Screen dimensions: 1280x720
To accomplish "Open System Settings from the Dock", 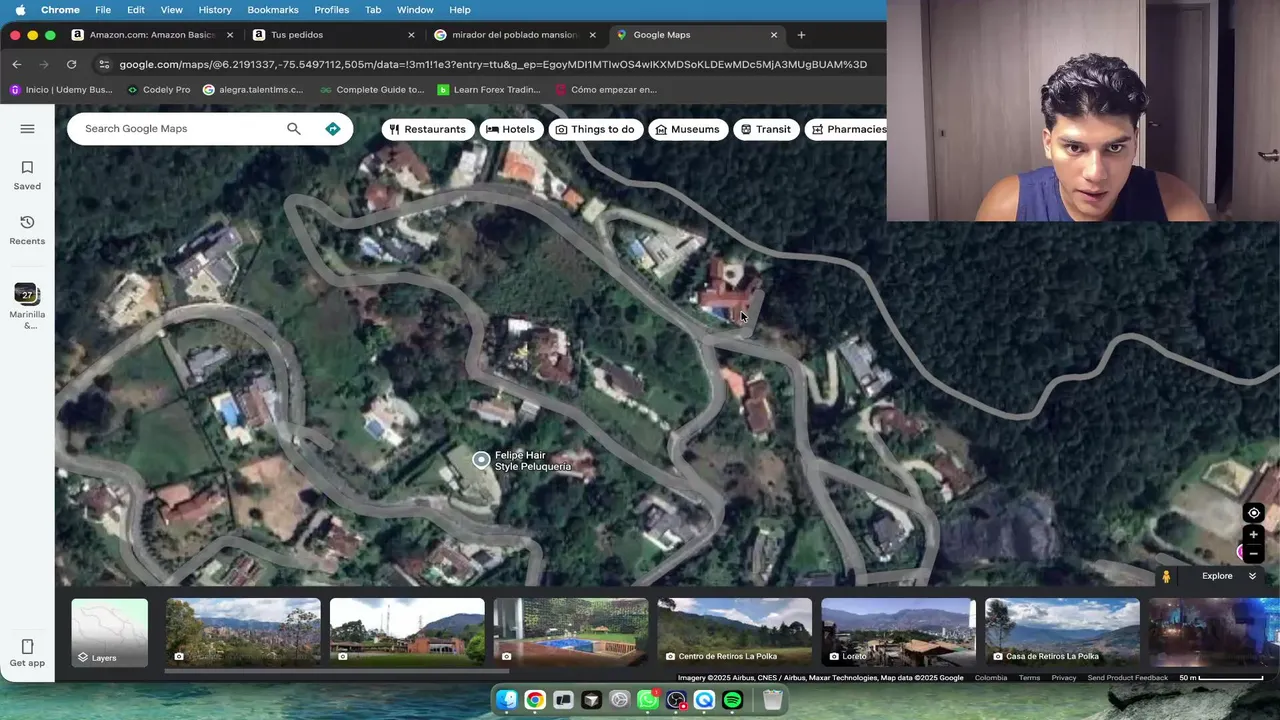I will coord(620,700).
